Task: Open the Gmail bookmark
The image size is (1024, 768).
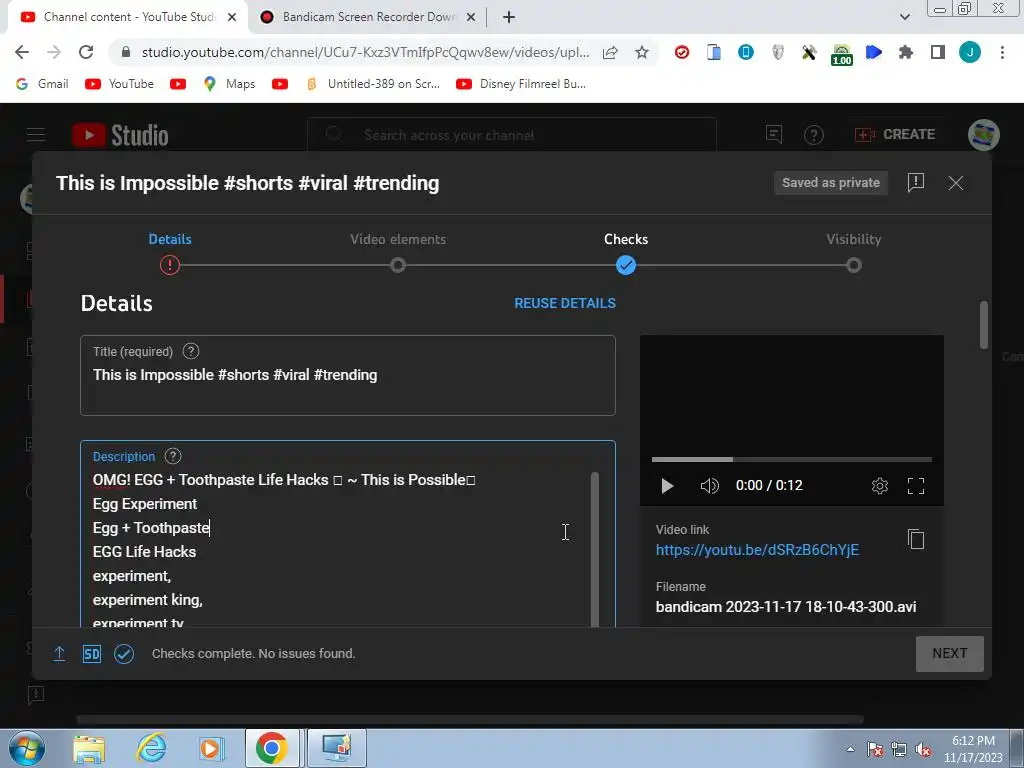Action: pyautogui.click(x=42, y=84)
